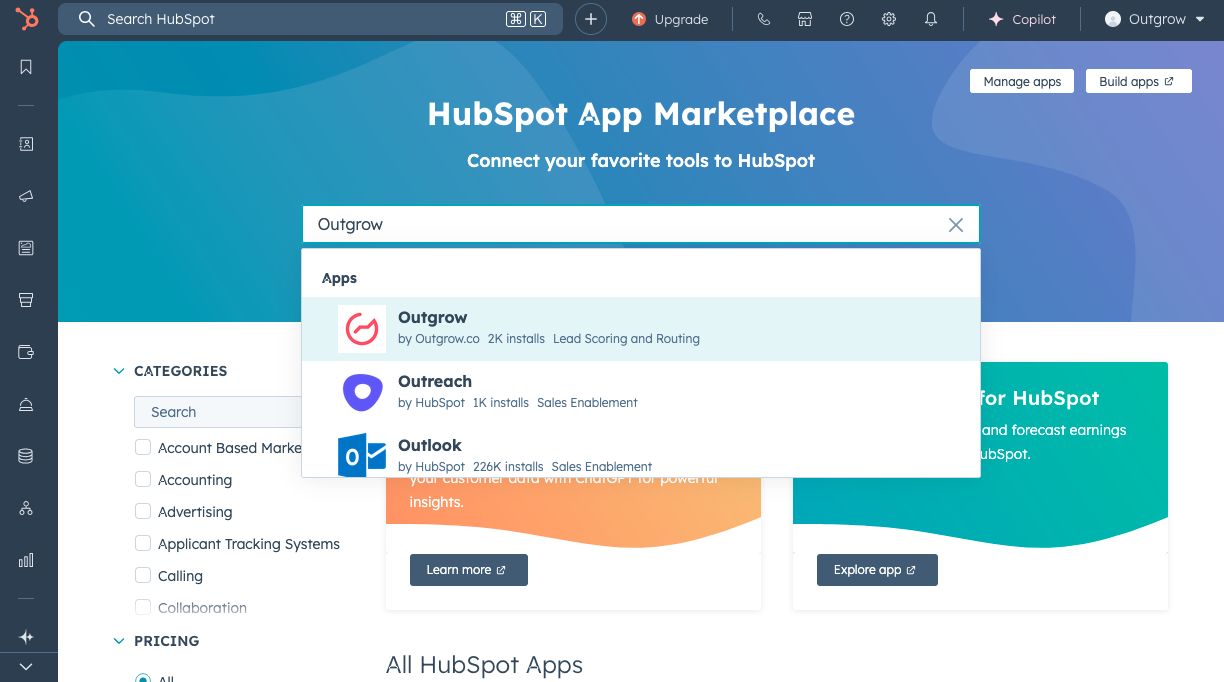
Task: Check the Account Based Marketing checkbox
Action: [x=143, y=448]
